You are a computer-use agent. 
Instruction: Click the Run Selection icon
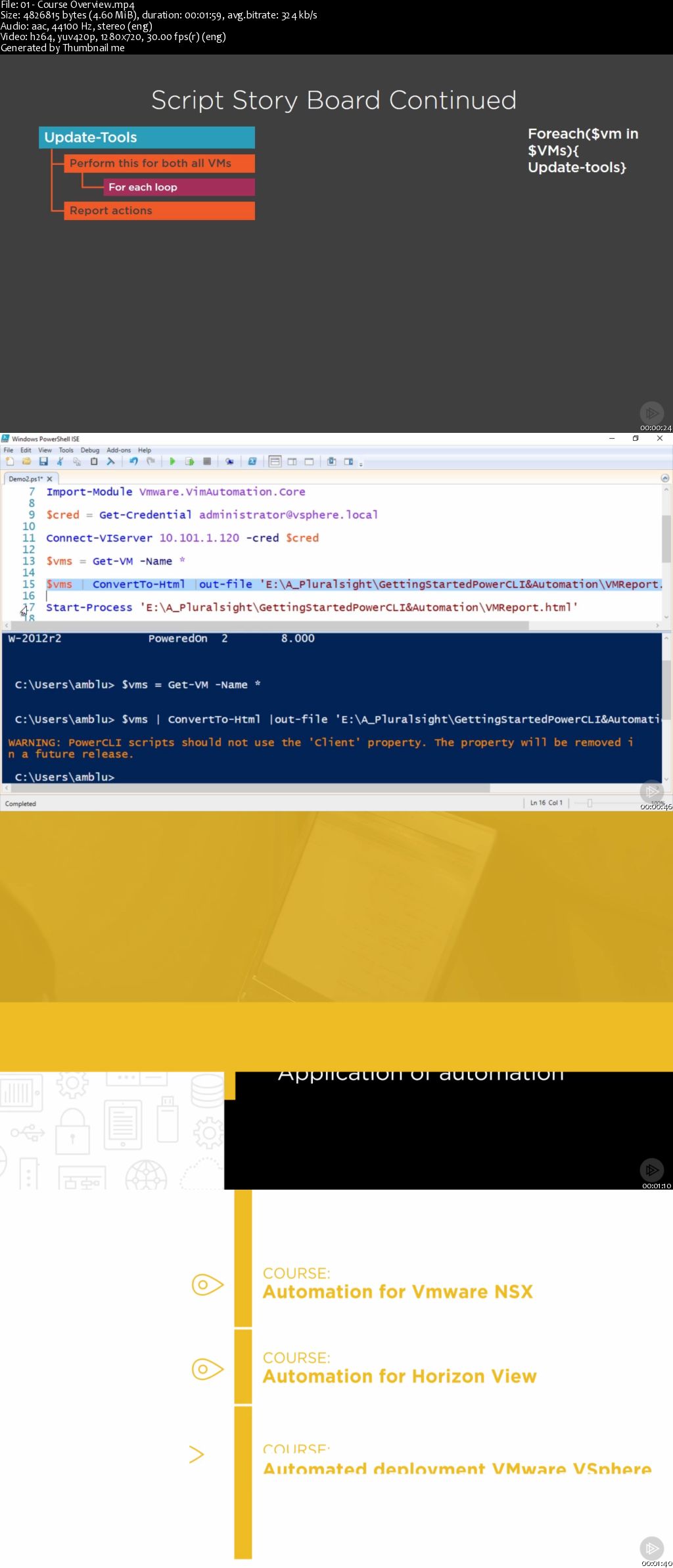pyautogui.click(x=189, y=461)
